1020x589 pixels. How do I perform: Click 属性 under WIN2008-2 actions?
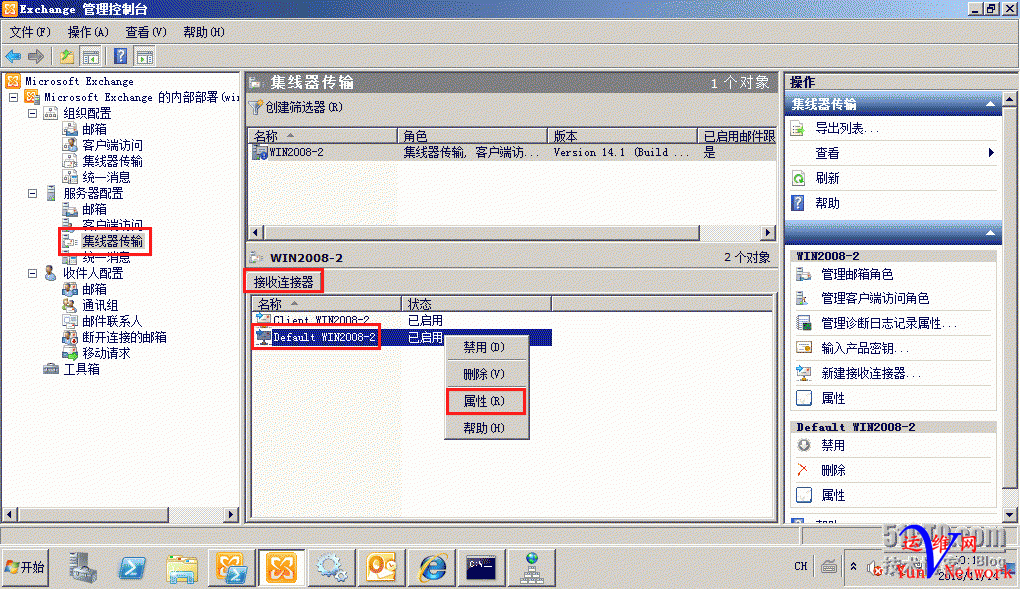point(833,398)
